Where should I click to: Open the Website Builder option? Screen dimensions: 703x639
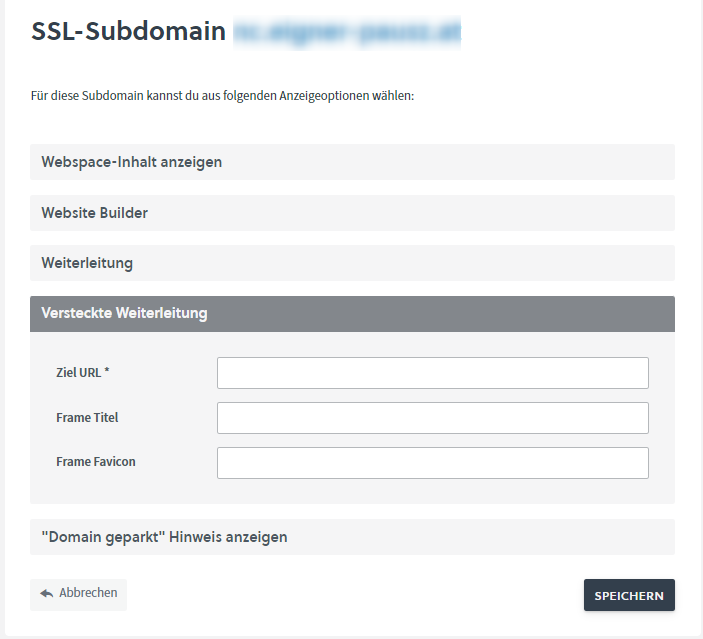(x=352, y=213)
